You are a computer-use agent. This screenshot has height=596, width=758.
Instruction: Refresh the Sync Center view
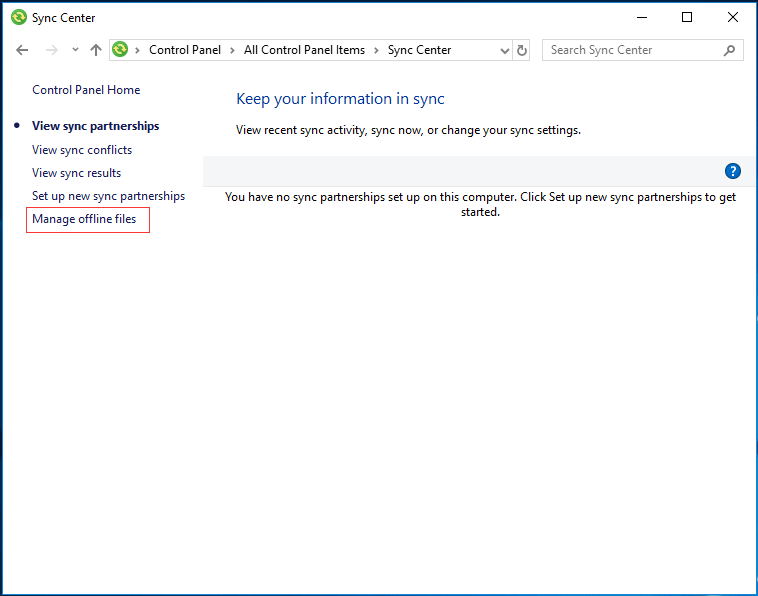pyautogui.click(x=522, y=50)
